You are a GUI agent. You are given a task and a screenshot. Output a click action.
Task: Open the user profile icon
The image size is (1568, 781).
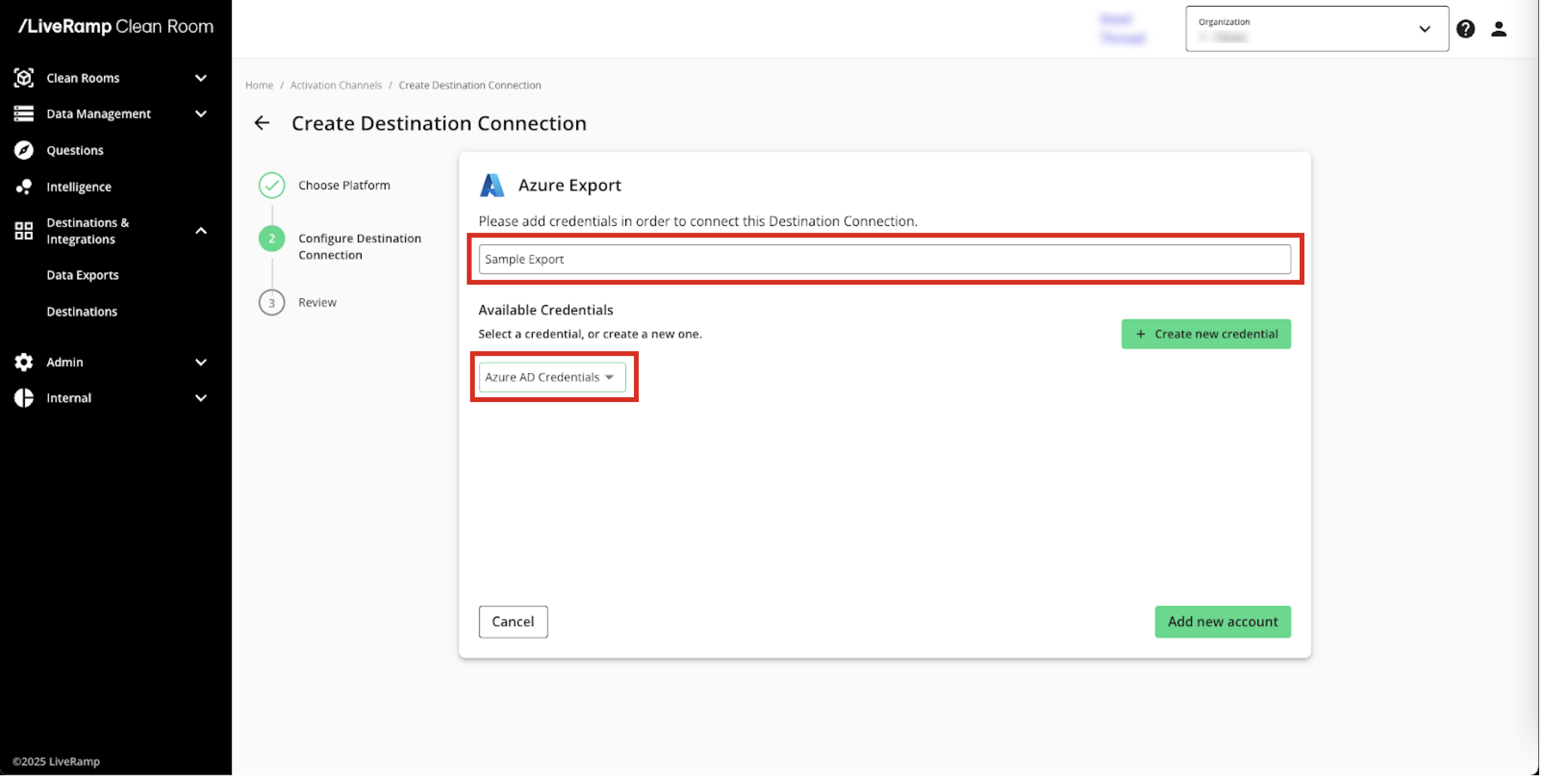(x=1498, y=28)
